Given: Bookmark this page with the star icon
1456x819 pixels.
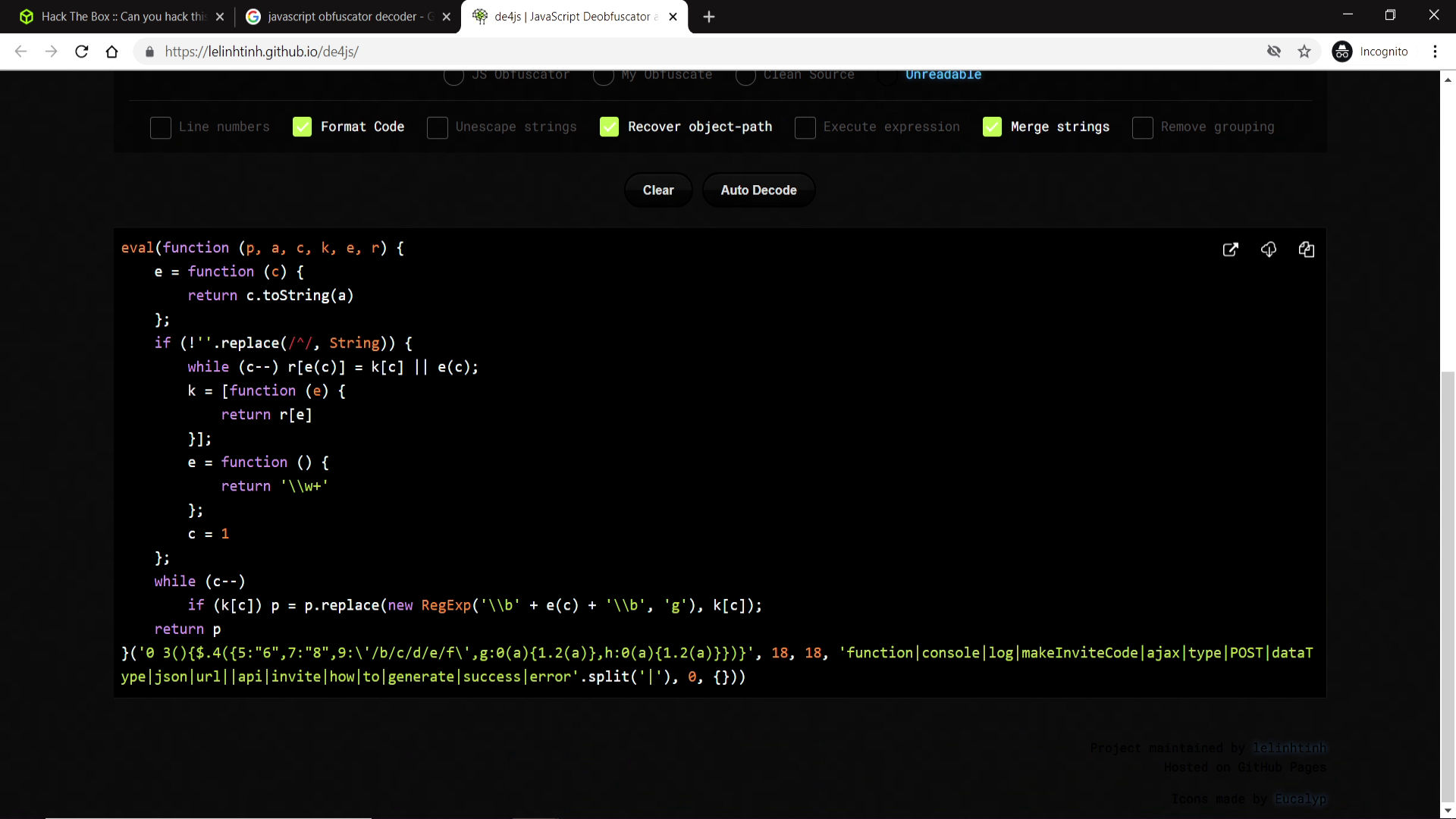Looking at the screenshot, I should (1304, 52).
